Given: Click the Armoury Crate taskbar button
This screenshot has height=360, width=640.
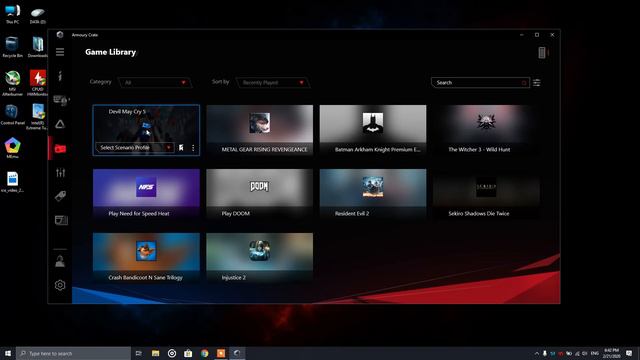Looking at the screenshot, I should pyautogui.click(x=237, y=353).
